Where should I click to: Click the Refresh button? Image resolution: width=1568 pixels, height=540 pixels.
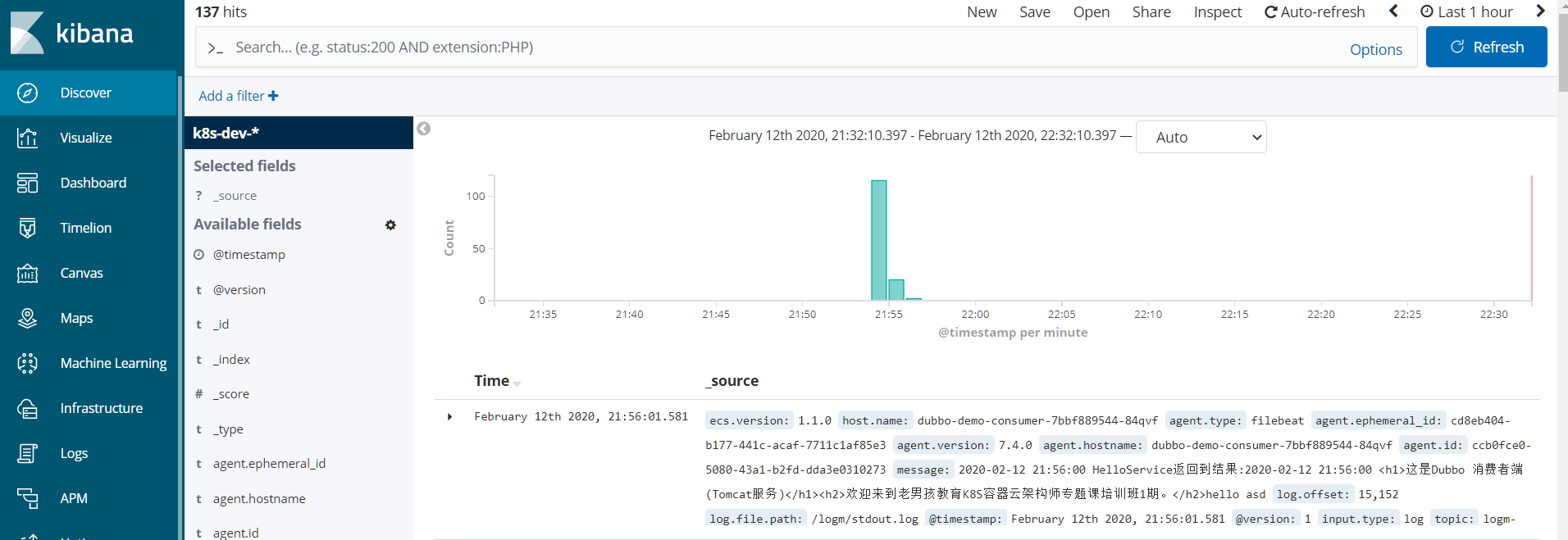coord(1486,47)
